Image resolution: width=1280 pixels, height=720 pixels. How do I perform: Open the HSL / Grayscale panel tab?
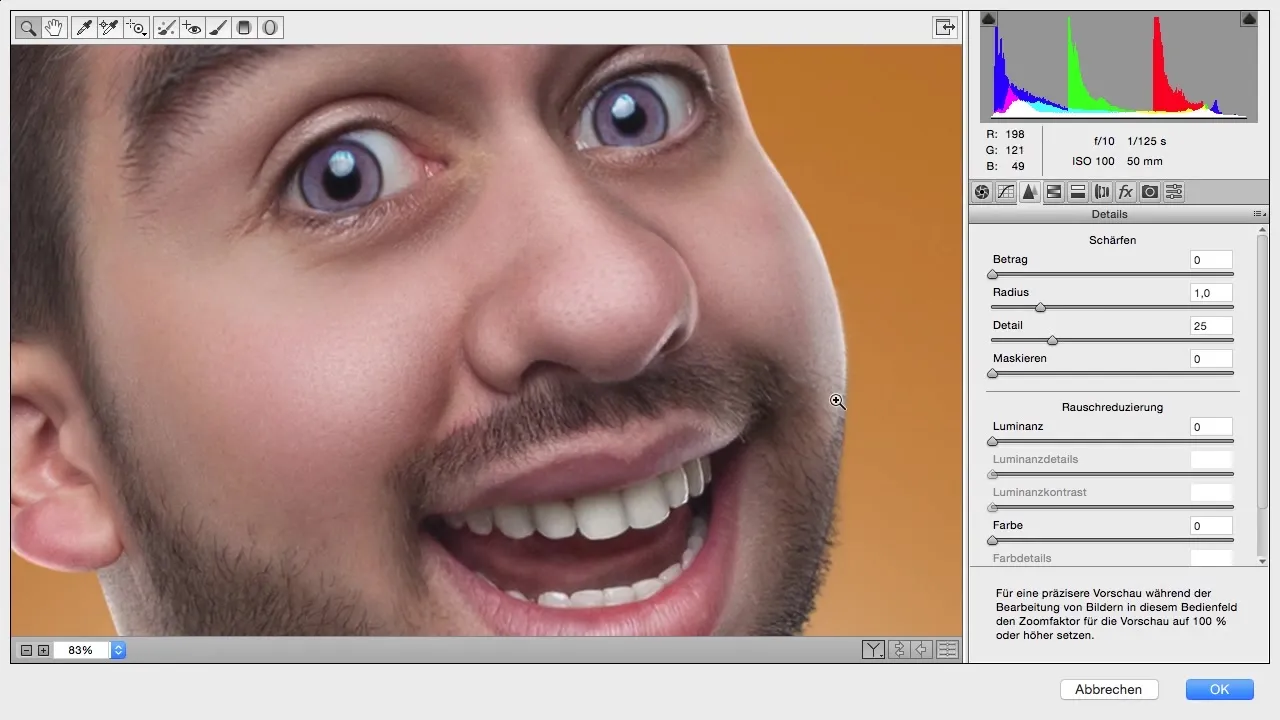point(1054,192)
